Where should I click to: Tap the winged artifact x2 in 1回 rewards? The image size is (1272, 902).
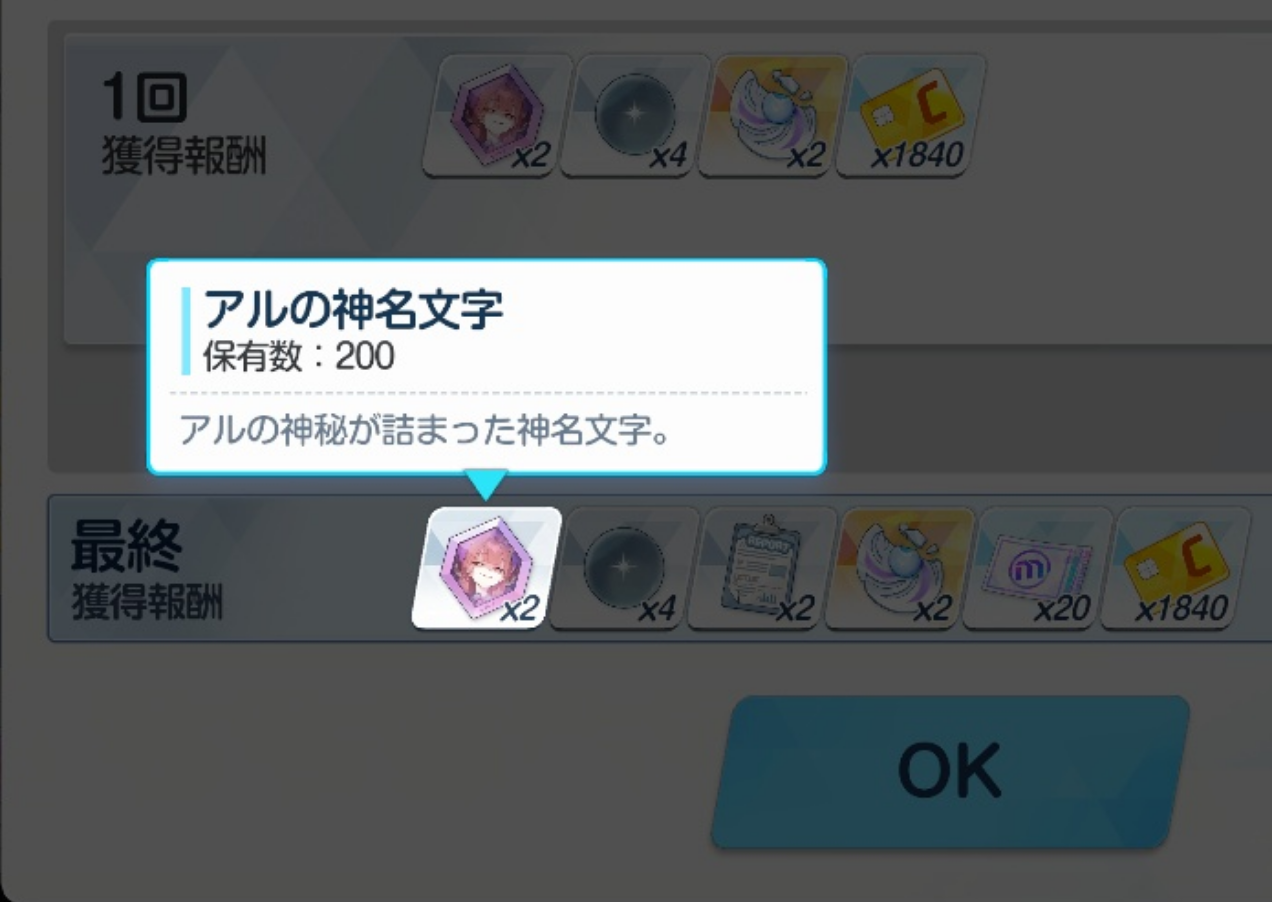[x=773, y=115]
